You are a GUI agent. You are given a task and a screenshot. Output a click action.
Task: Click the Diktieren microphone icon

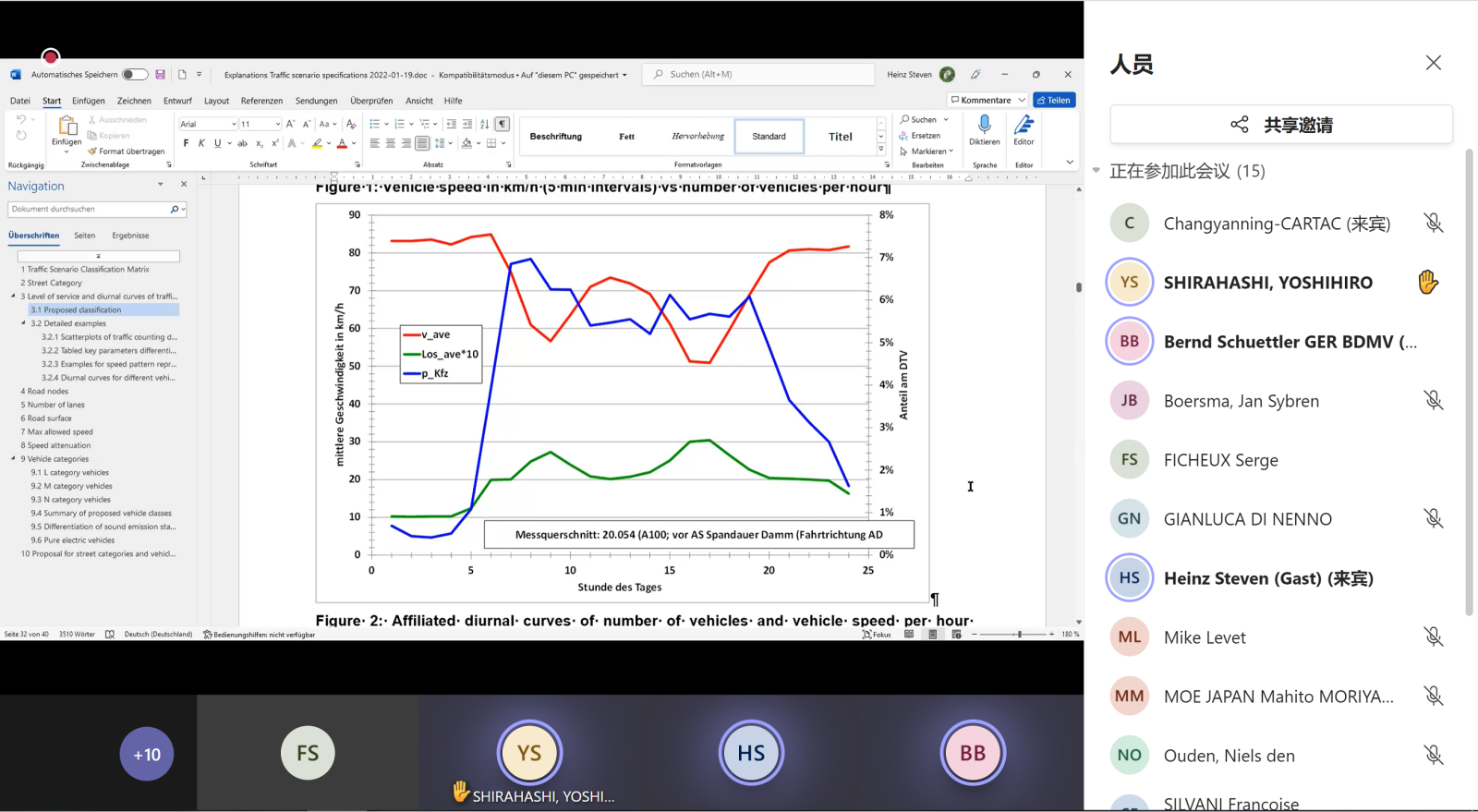click(x=984, y=126)
